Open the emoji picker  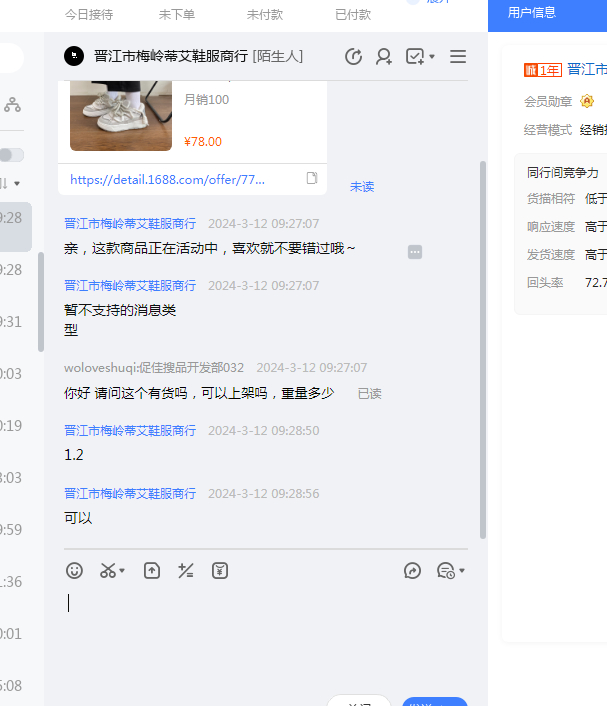(74, 570)
